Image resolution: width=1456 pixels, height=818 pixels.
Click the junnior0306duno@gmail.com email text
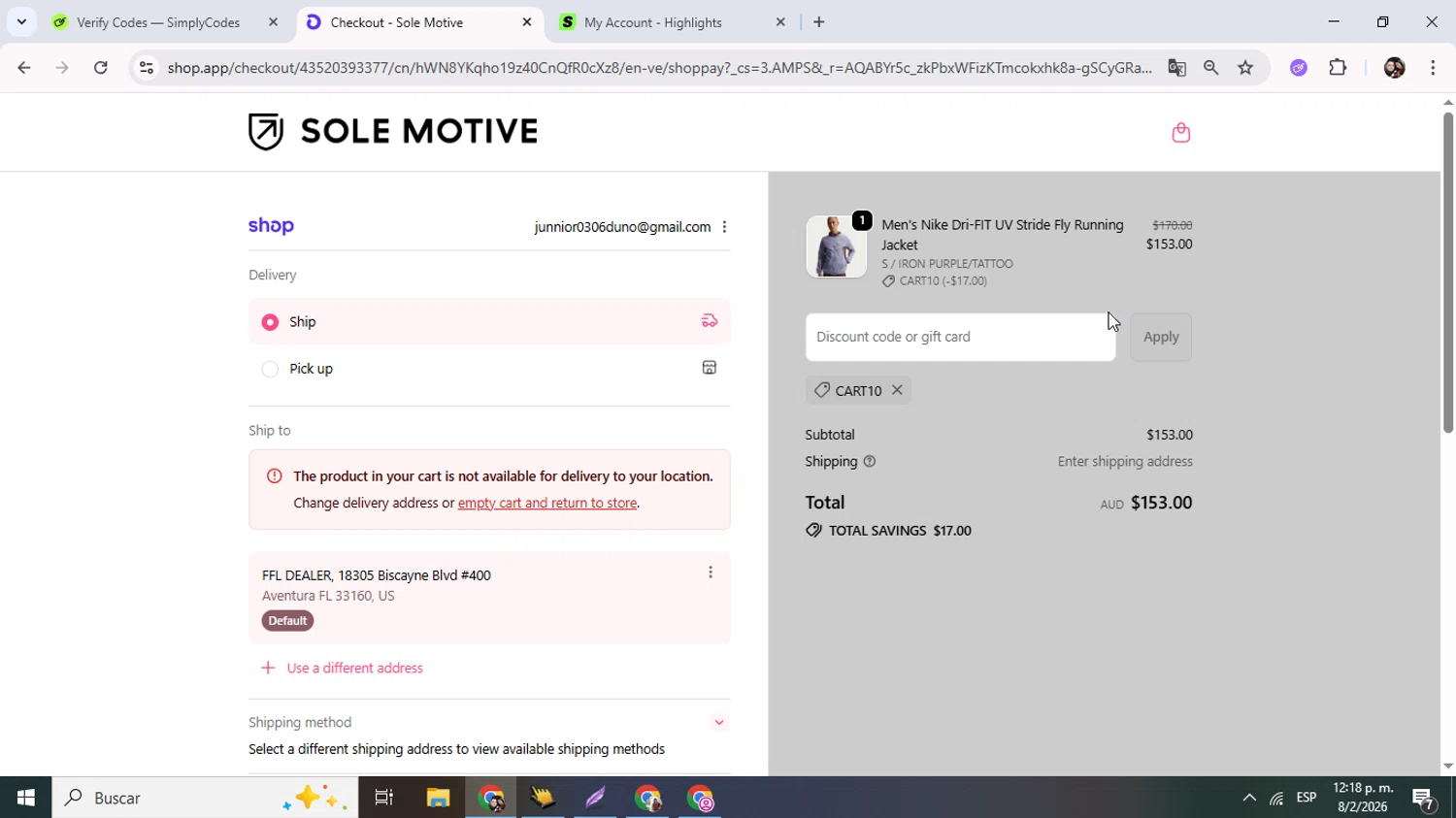click(x=622, y=227)
